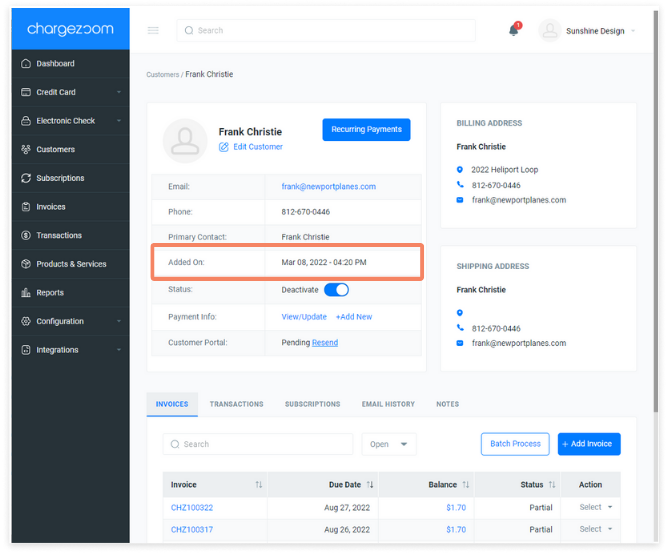Click the Products & Services box icon
The width and height of the screenshot is (668, 553).
(26, 264)
